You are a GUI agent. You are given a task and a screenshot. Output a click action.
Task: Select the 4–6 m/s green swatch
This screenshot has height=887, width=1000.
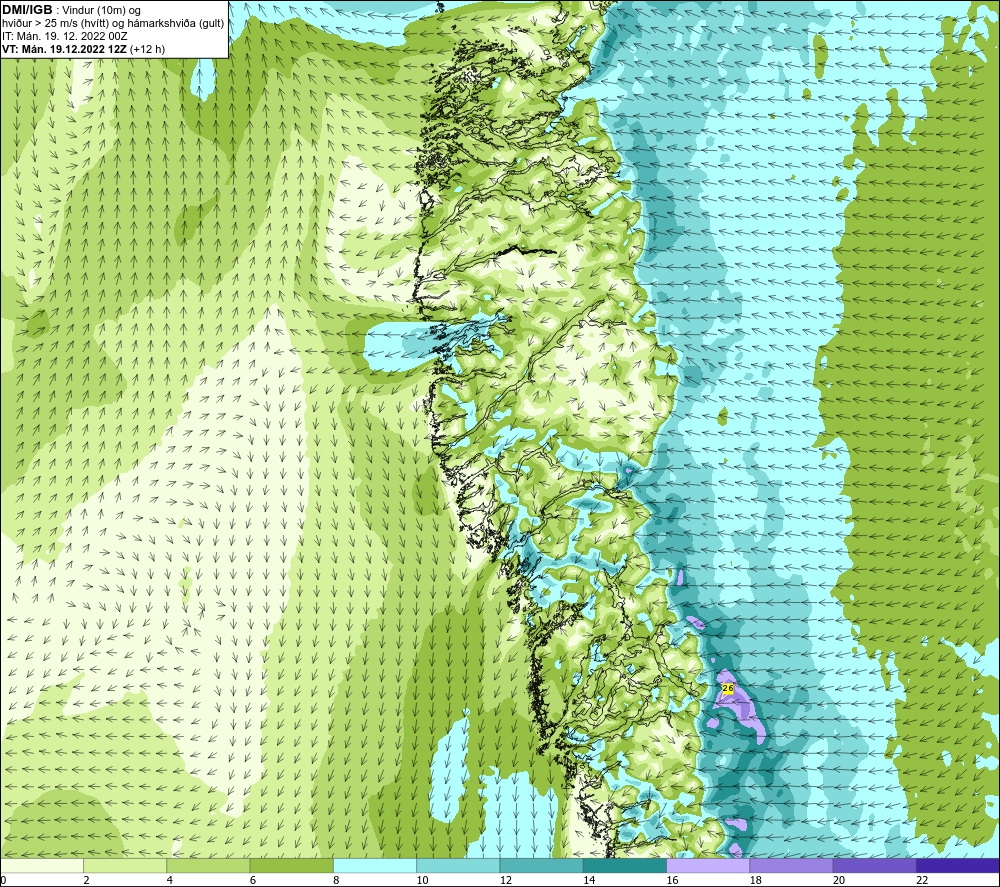pyautogui.click(x=209, y=865)
